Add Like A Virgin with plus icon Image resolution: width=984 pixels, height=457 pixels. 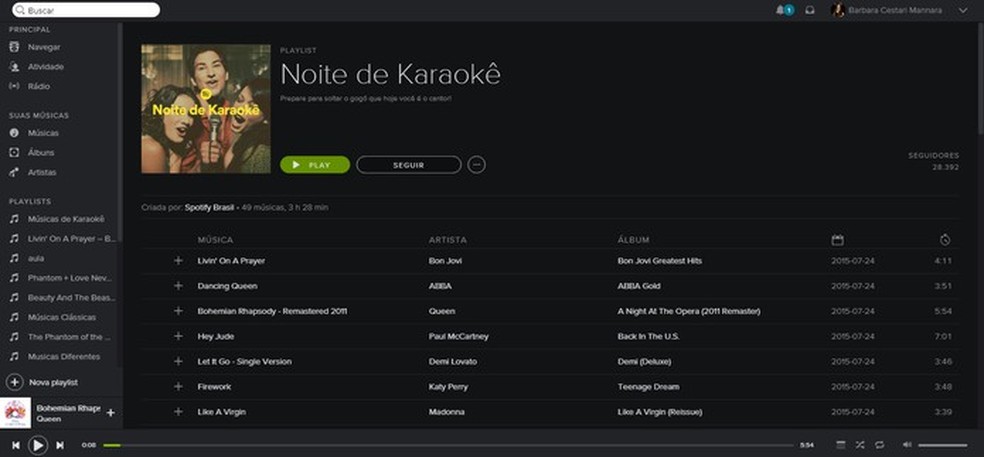tap(178, 412)
